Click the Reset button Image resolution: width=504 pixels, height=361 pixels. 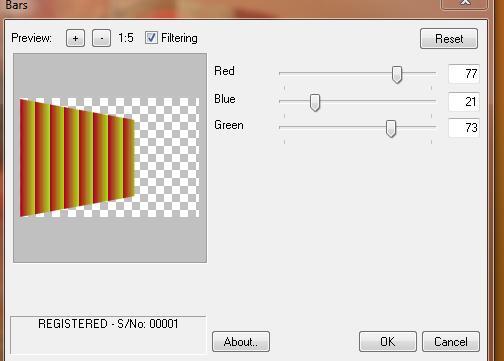pyautogui.click(x=449, y=39)
